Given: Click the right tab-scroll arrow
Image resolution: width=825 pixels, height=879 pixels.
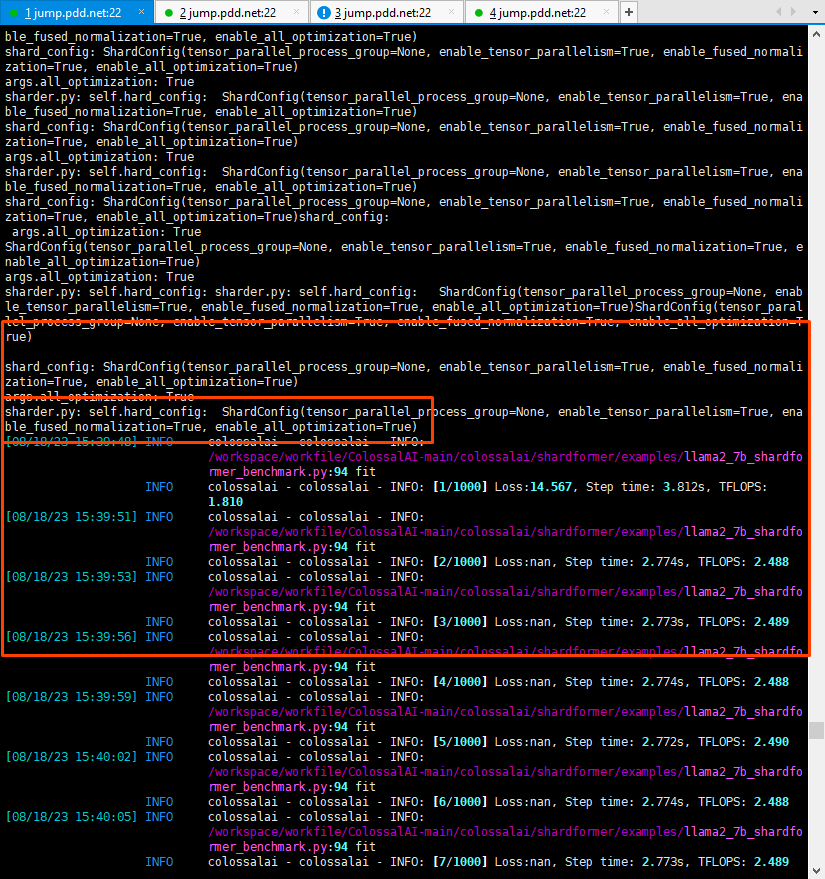Looking at the screenshot, I should [x=791, y=12].
